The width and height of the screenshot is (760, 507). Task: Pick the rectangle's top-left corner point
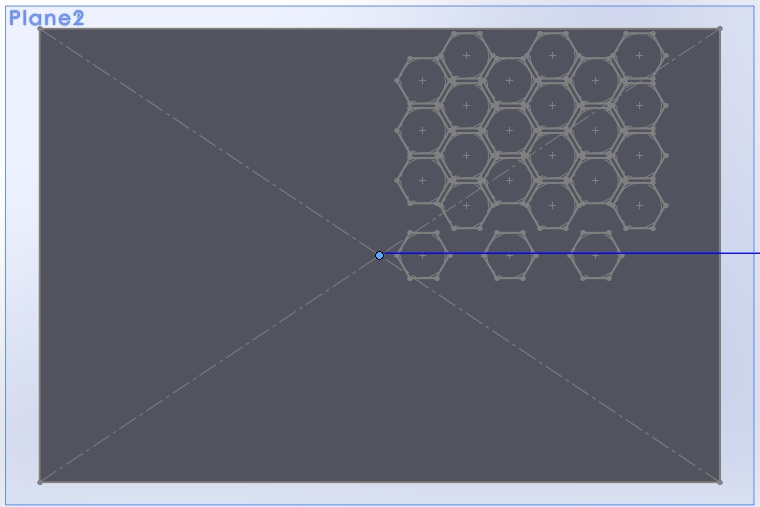(x=40, y=29)
